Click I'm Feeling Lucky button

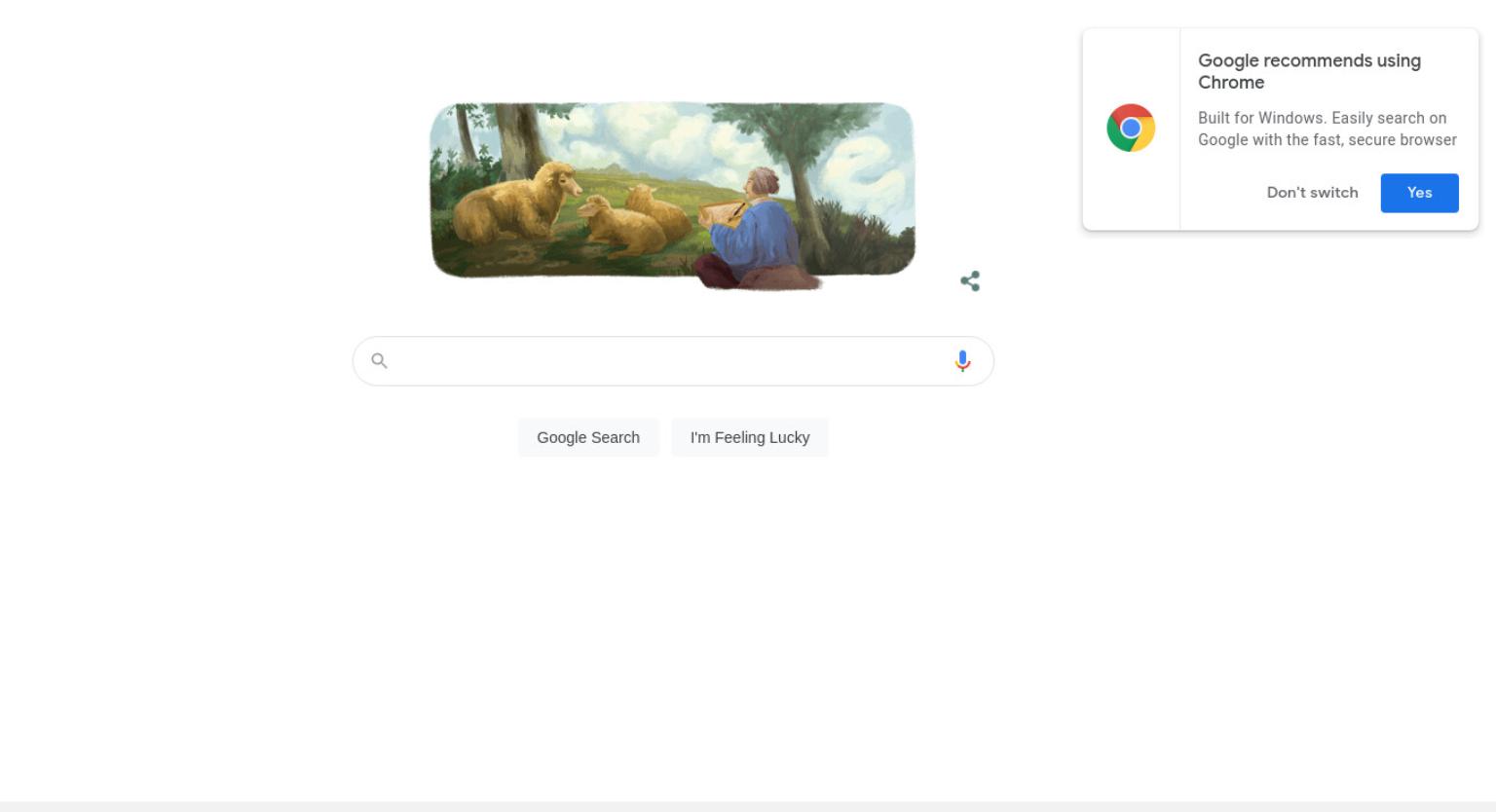tap(750, 437)
